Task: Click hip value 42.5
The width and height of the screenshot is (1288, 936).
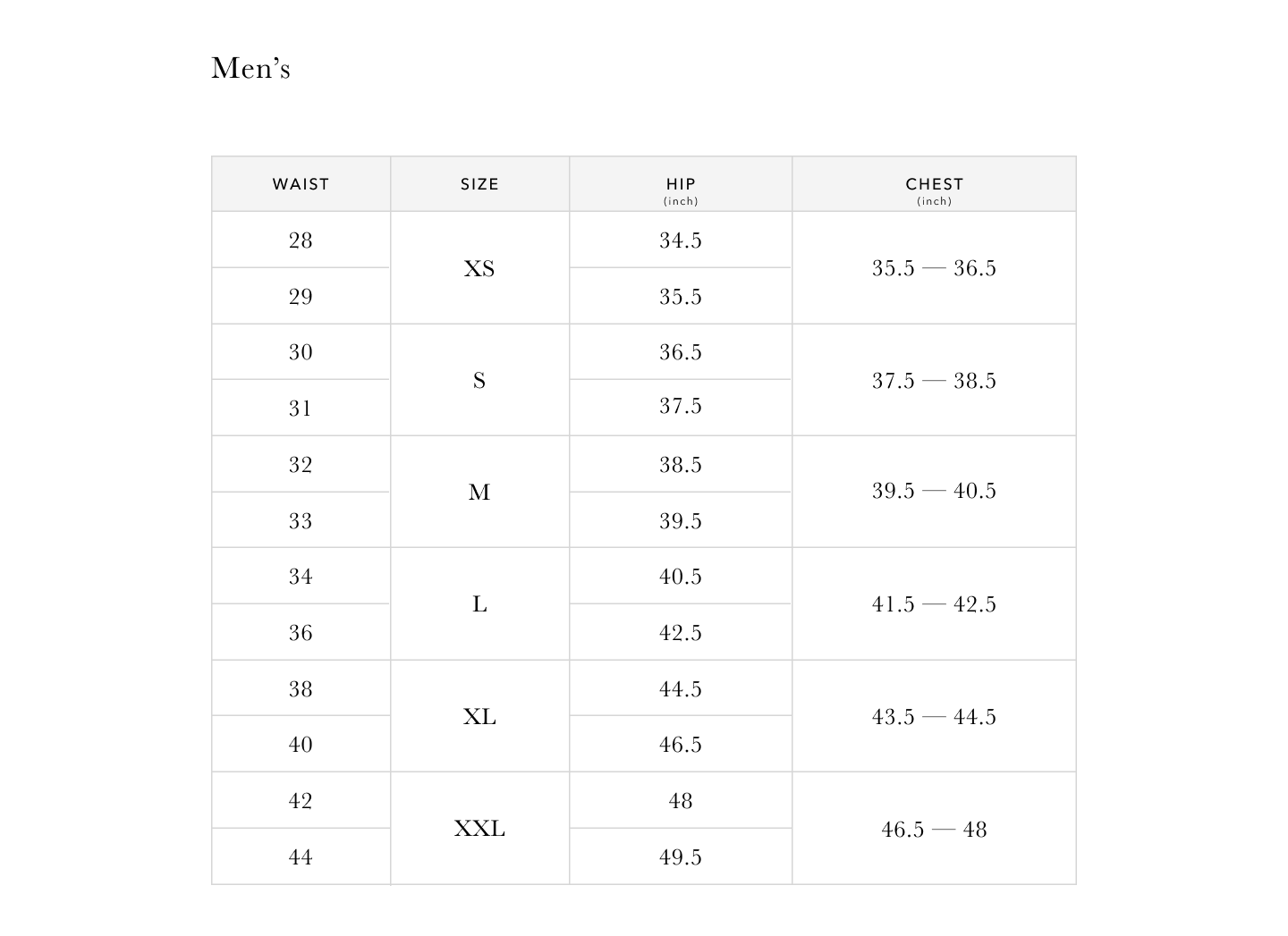Action: click(x=681, y=633)
